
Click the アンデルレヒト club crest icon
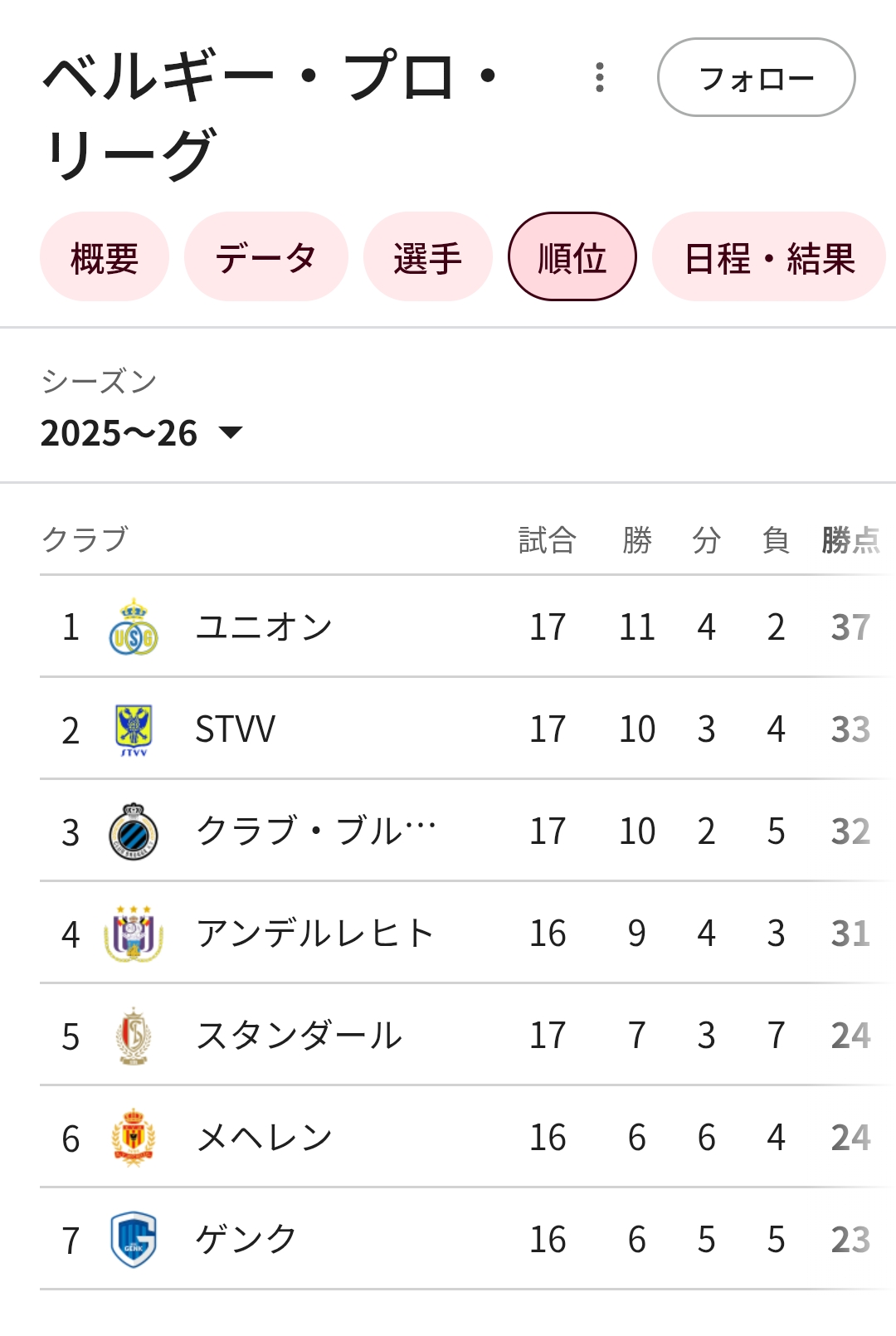(x=134, y=934)
